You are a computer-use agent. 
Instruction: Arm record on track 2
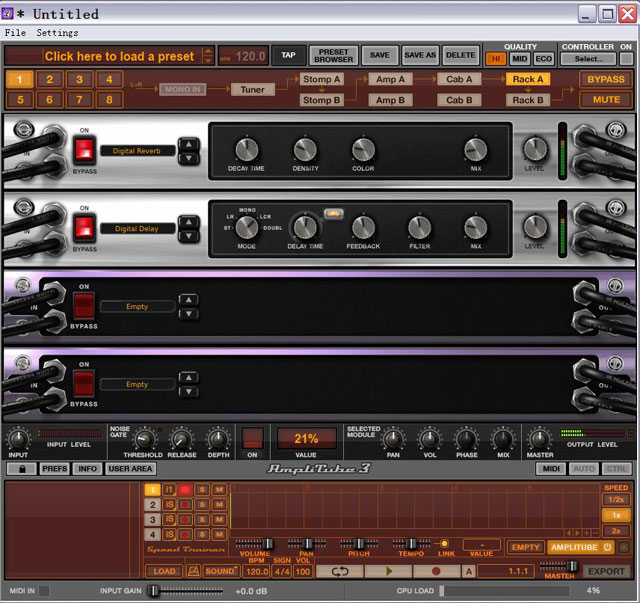click(185, 505)
